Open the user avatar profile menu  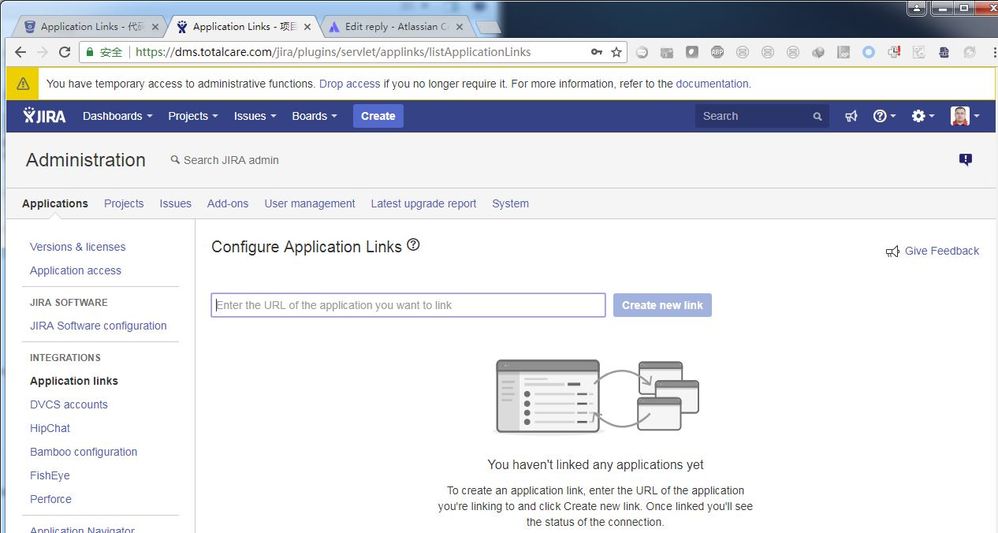[x=964, y=116]
